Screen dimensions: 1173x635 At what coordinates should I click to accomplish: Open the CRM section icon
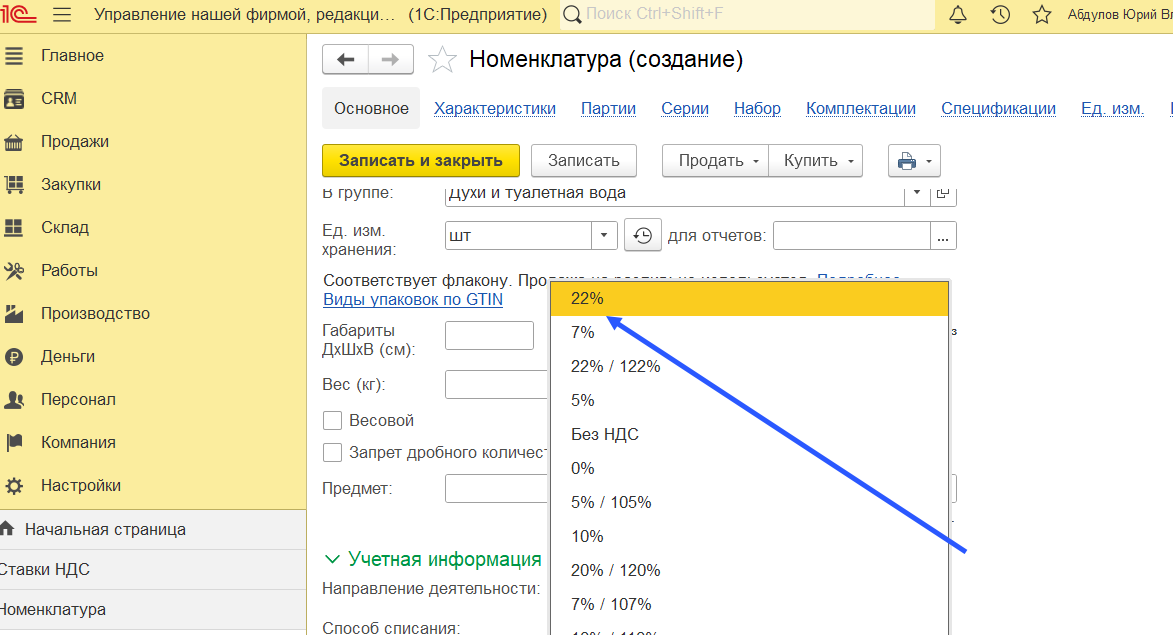pyautogui.click(x=13, y=99)
